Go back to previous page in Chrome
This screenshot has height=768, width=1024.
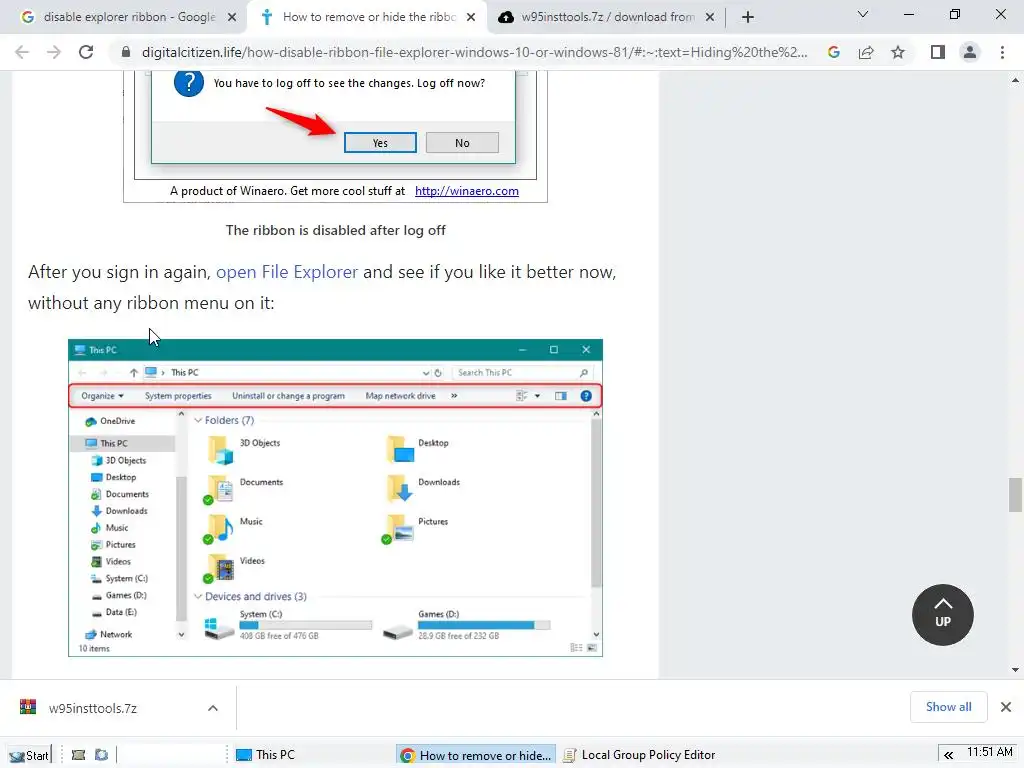(22, 52)
